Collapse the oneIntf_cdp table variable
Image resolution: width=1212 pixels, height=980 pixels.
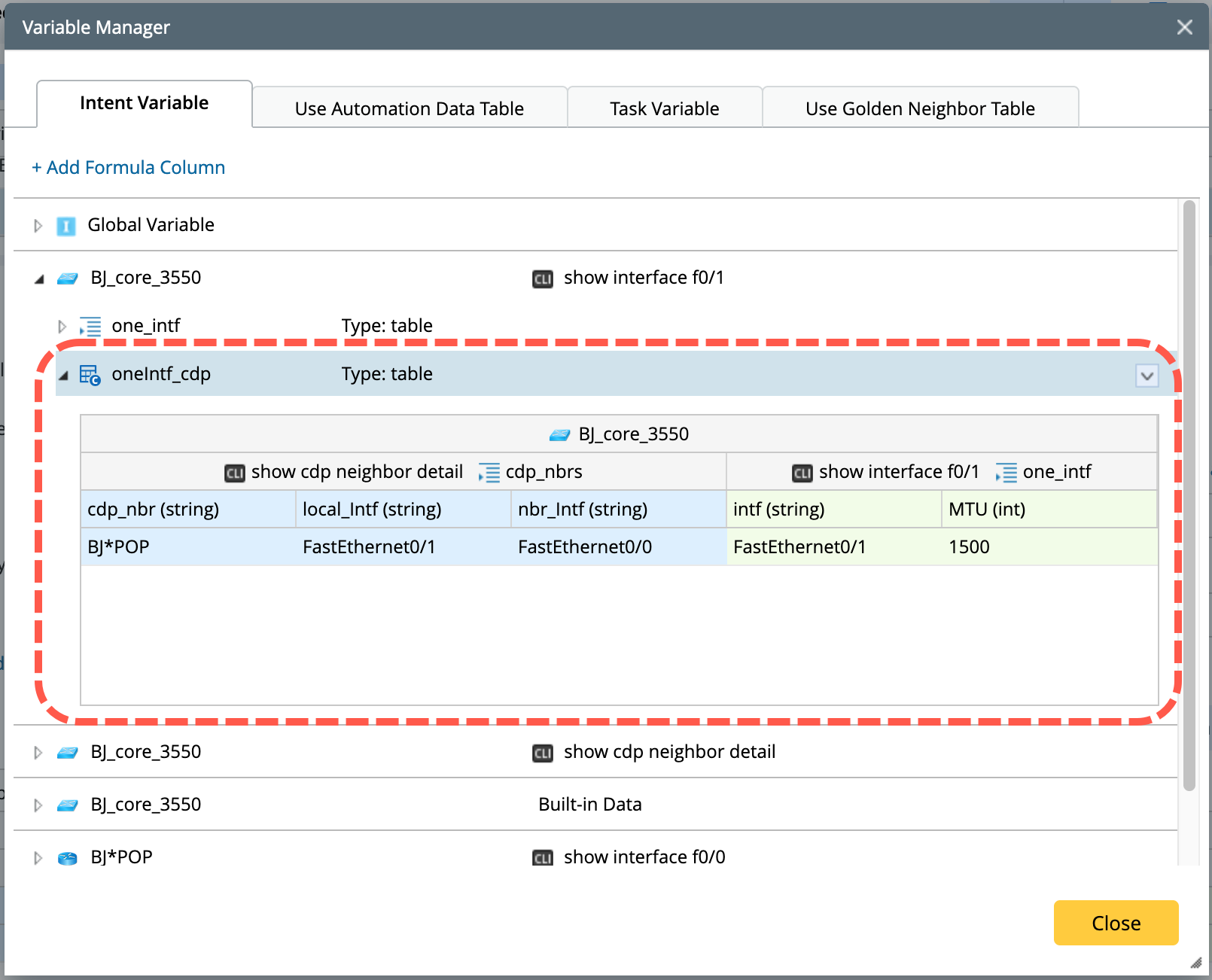coord(63,375)
